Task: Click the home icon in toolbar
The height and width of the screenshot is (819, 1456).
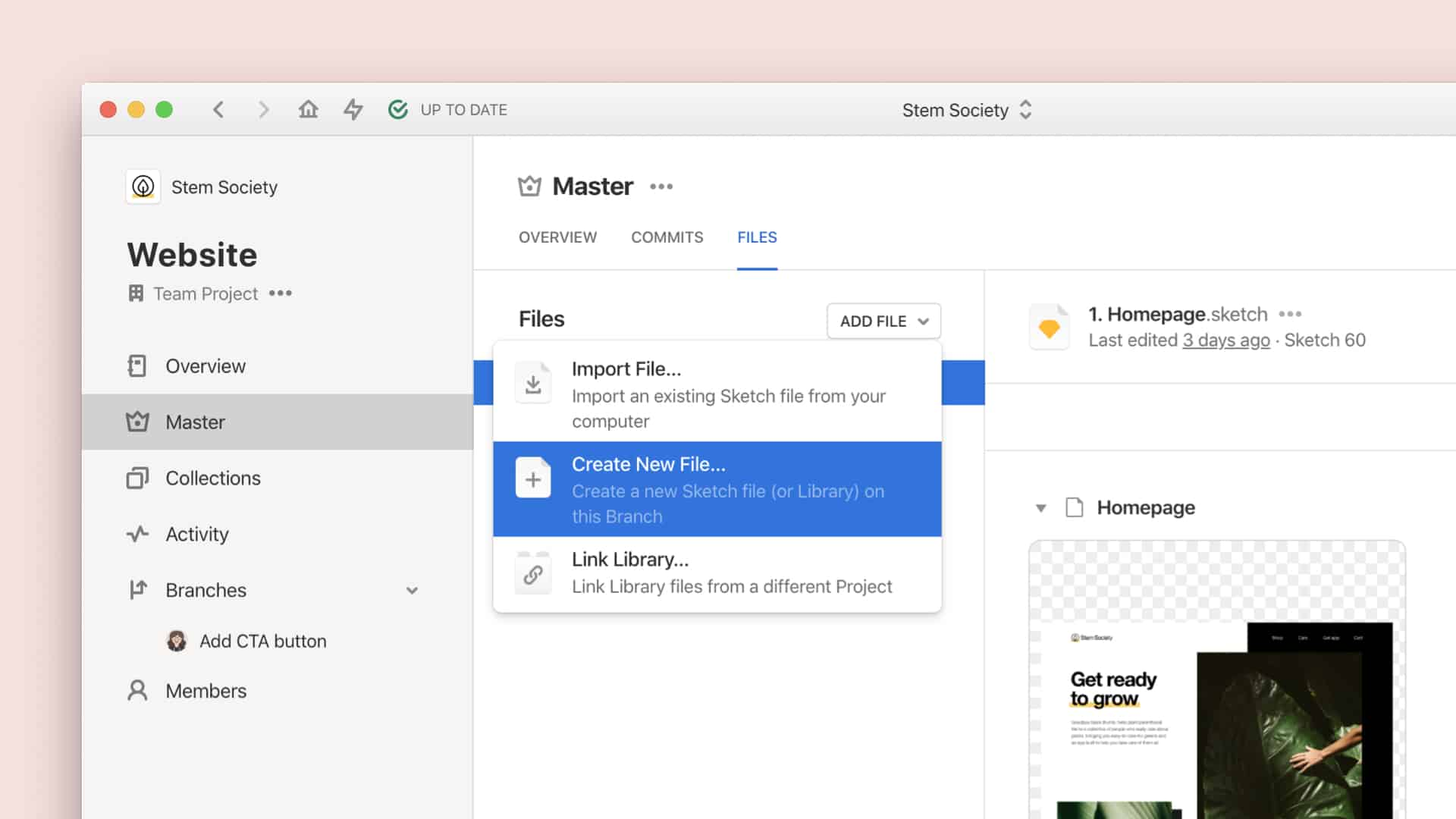Action: [308, 110]
